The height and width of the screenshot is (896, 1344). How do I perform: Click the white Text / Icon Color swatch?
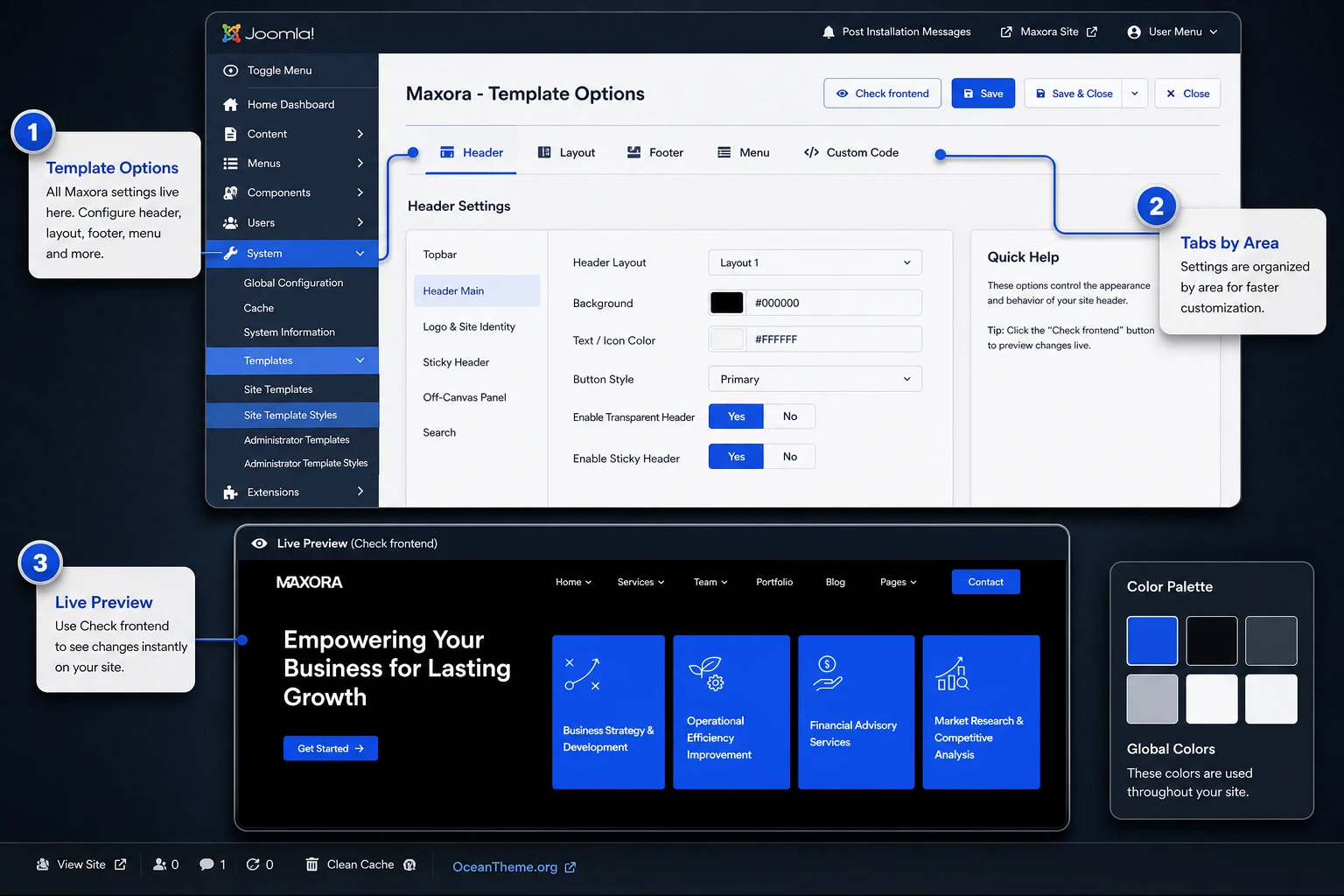click(x=726, y=339)
